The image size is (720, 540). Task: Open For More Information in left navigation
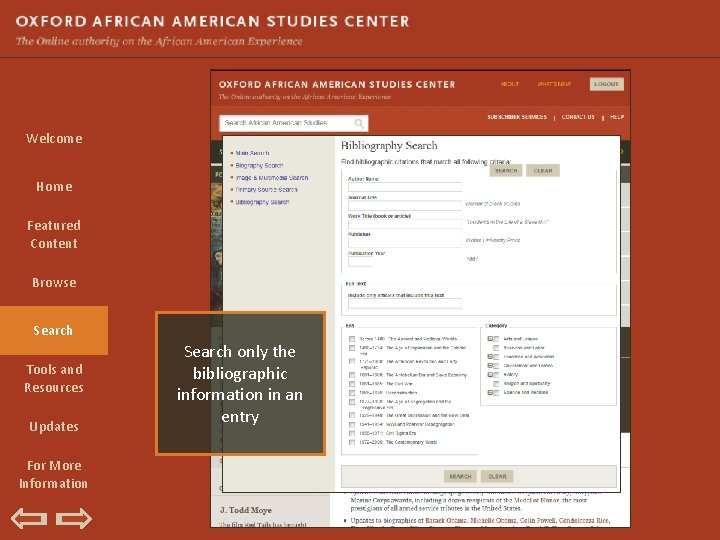pos(54,474)
